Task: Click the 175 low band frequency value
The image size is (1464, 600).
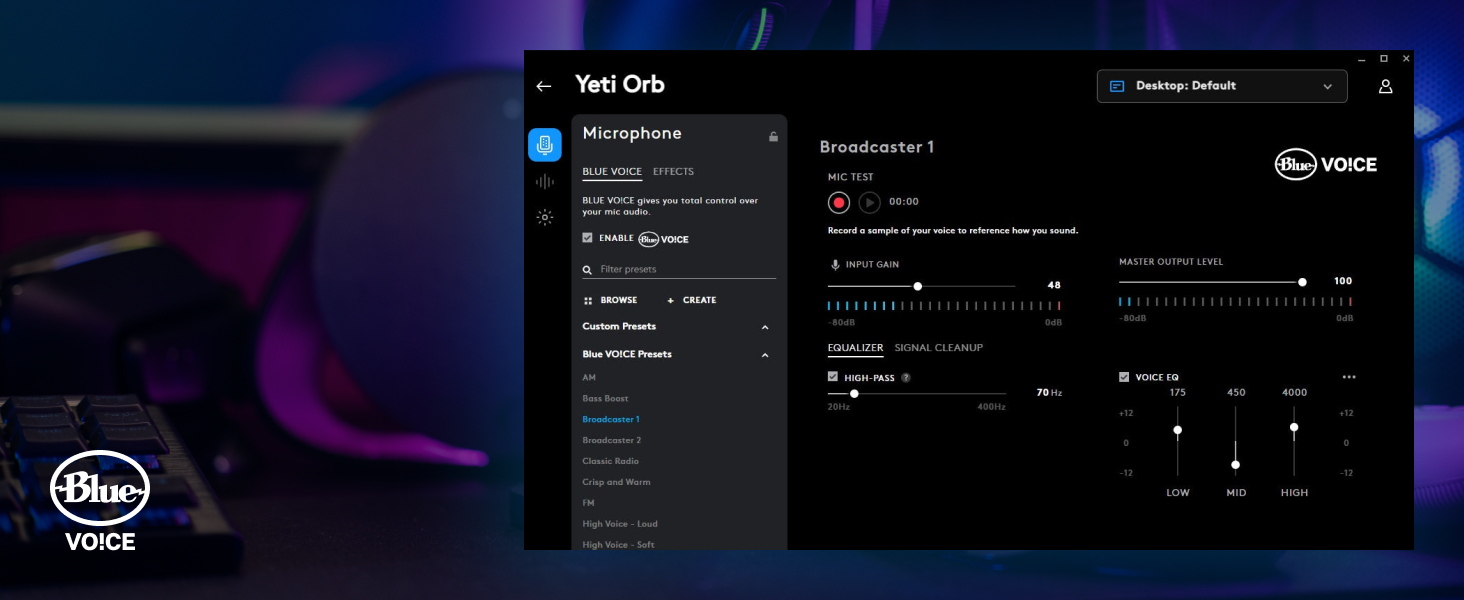Action: coord(1178,393)
